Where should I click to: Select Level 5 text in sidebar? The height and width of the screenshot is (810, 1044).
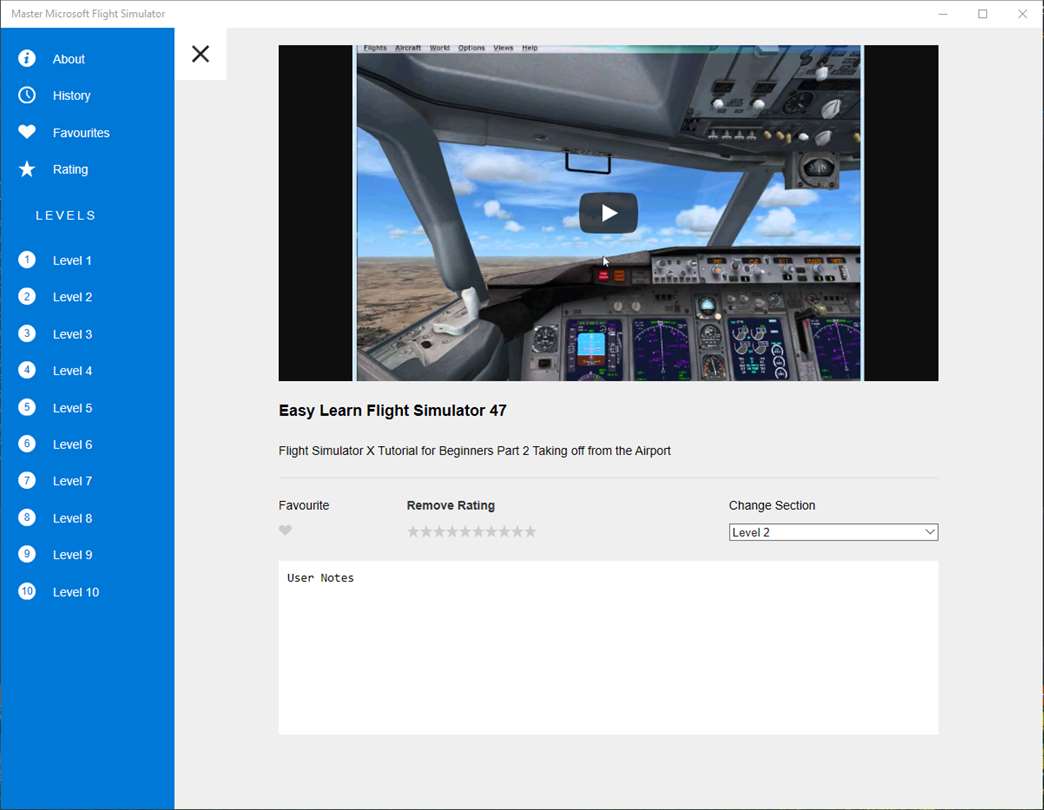pos(72,408)
